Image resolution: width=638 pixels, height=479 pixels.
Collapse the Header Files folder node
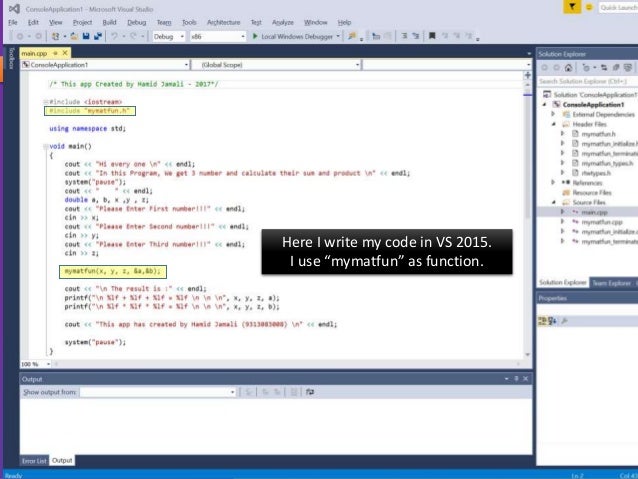tap(554, 124)
